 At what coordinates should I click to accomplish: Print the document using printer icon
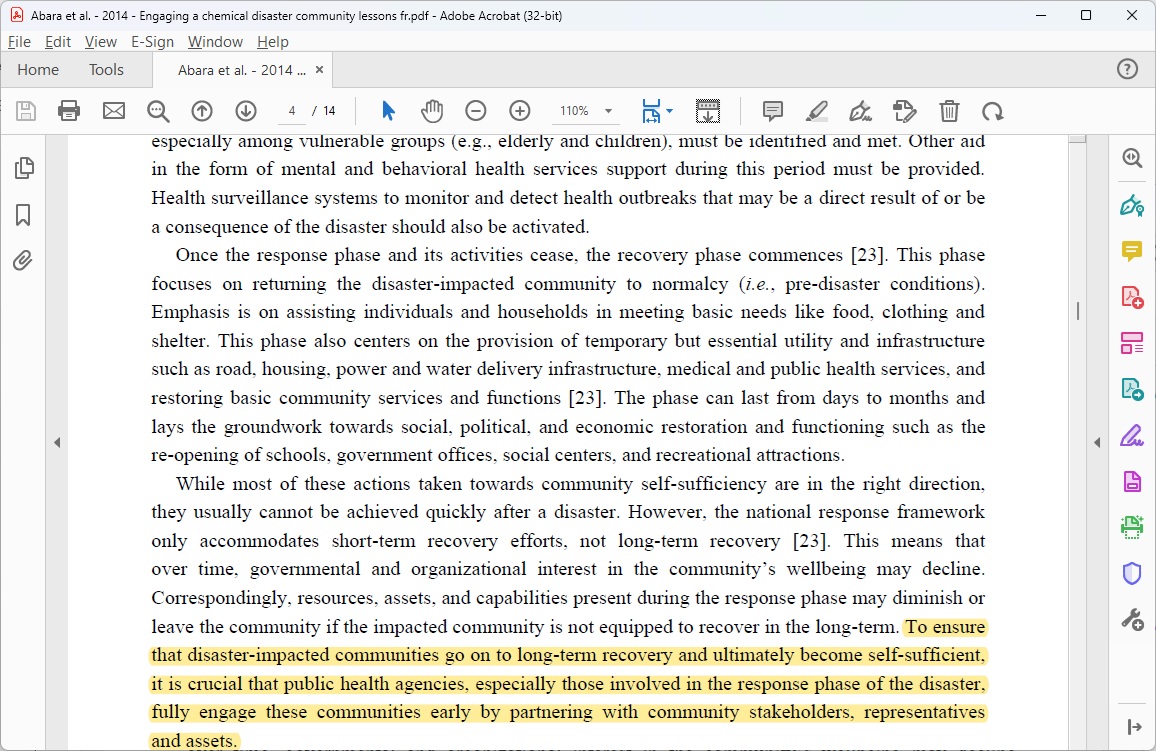[x=69, y=111]
